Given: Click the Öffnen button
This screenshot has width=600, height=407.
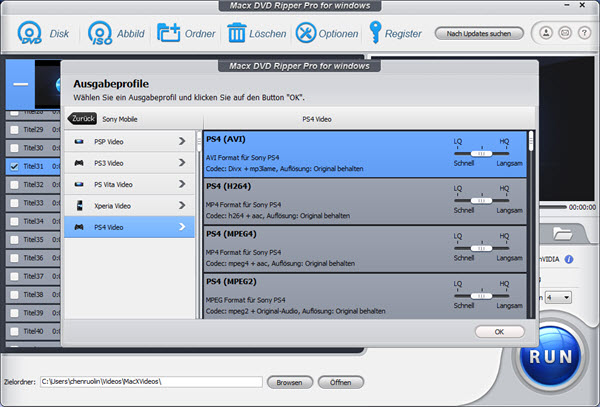Looking at the screenshot, I should tap(341, 382).
